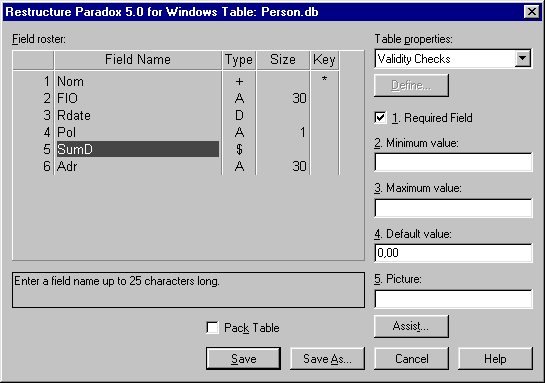Click the Size column header

pyautogui.click(x=283, y=59)
